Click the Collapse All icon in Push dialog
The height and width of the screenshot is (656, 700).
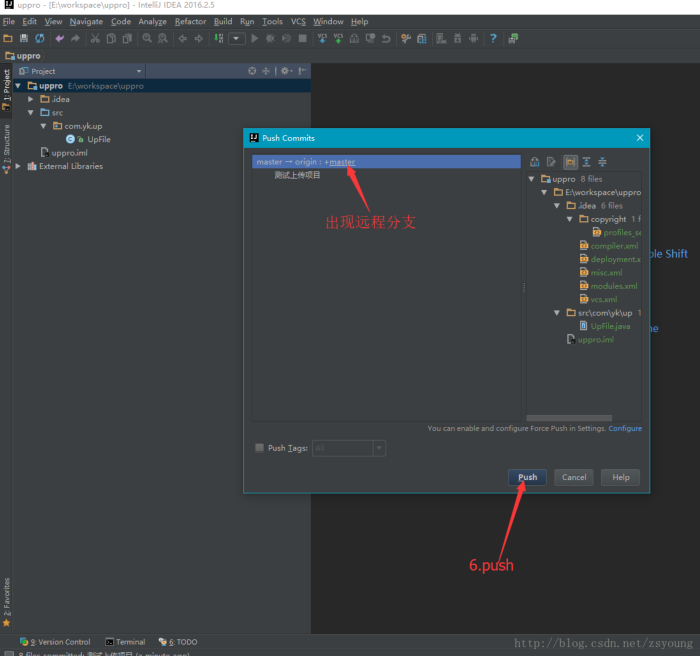coord(602,162)
